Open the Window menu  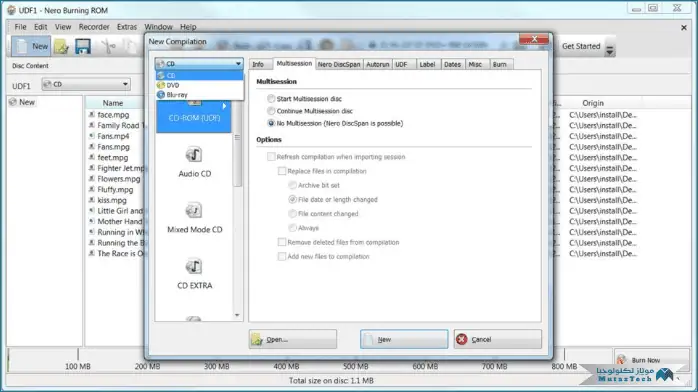[x=158, y=27]
